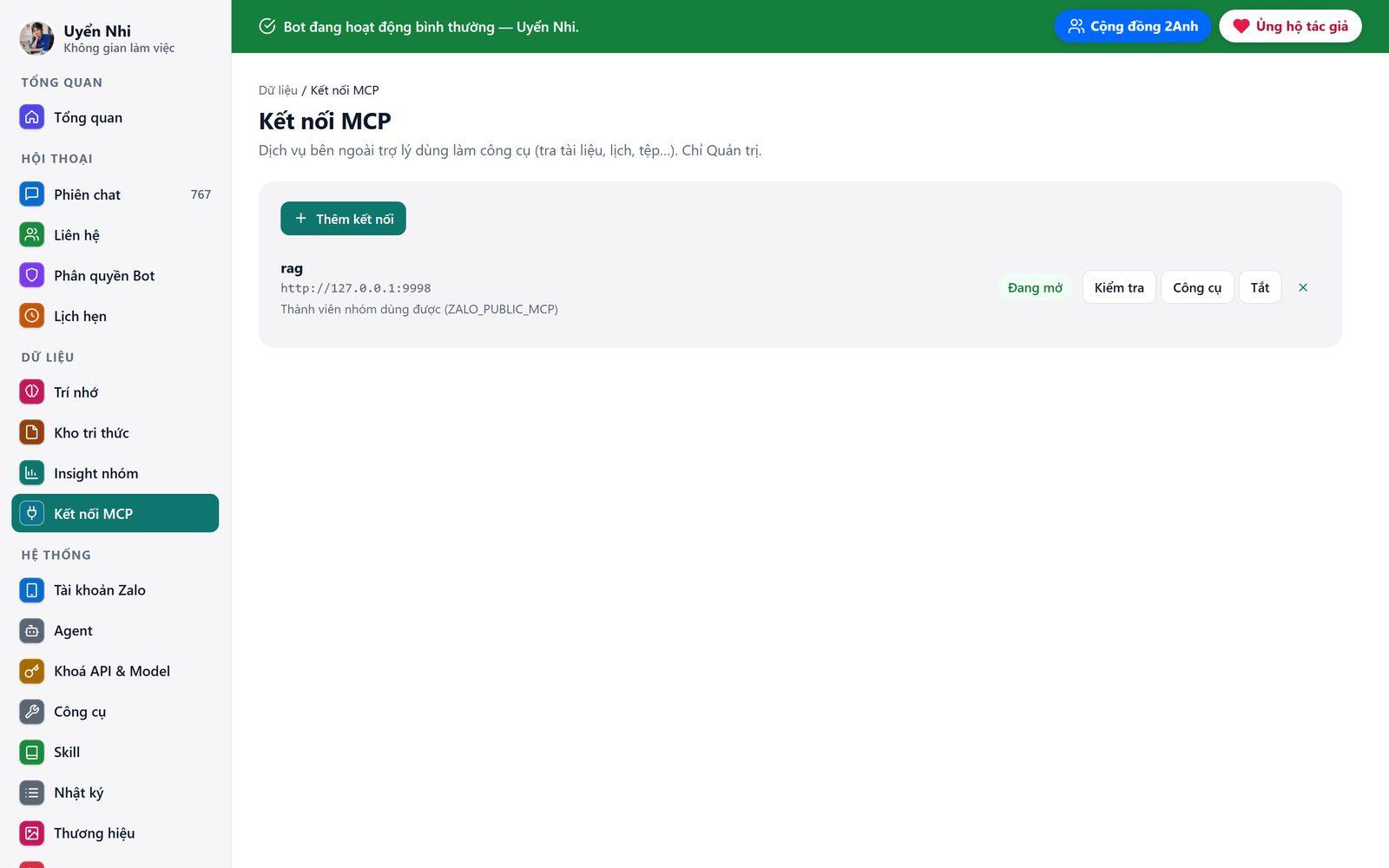Image resolution: width=1389 pixels, height=868 pixels.
Task: Click the rag URL http://127.0.0.1:9998
Action: pyautogui.click(x=356, y=288)
